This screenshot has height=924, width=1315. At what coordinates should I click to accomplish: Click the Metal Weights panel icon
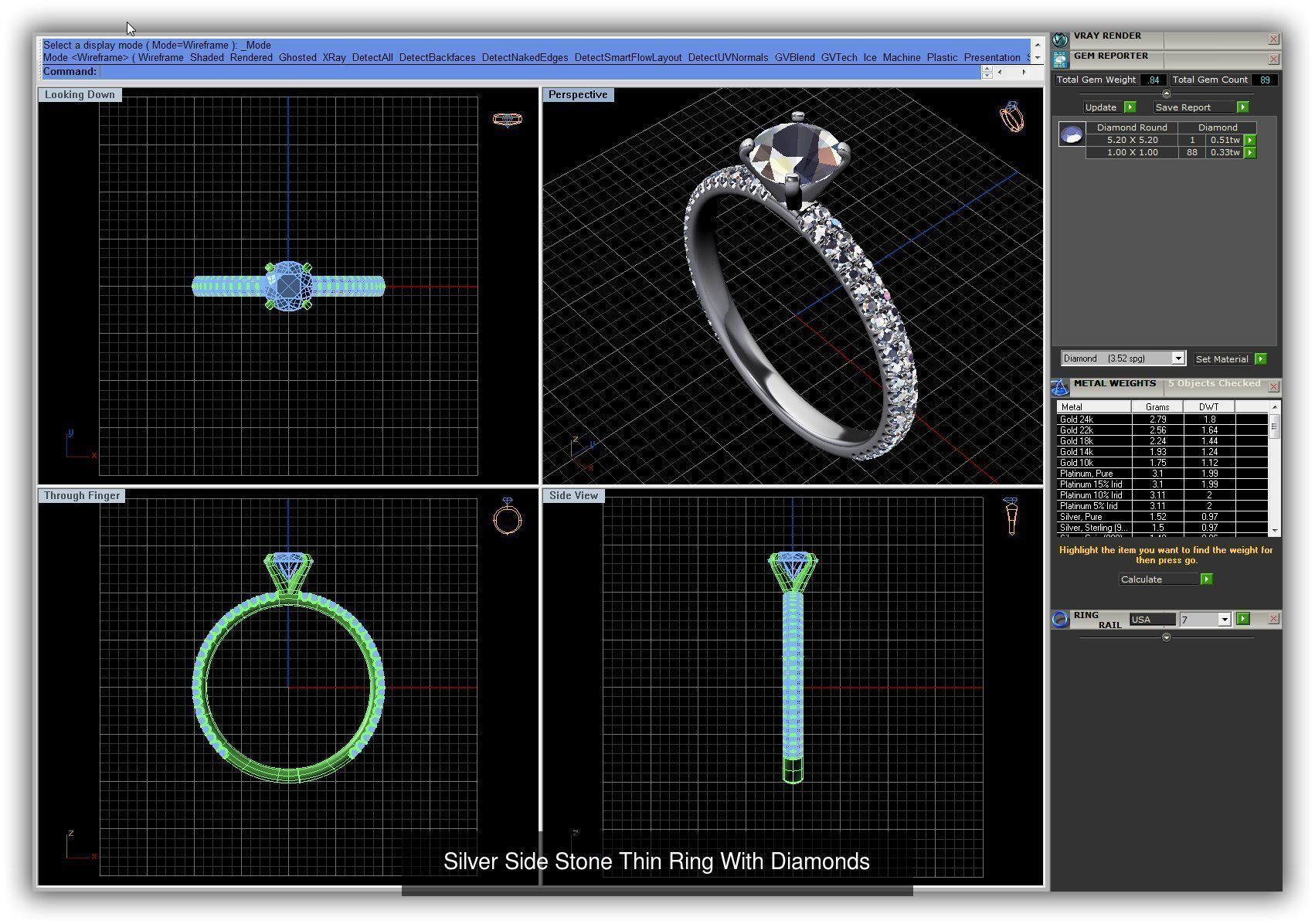pos(1060,386)
